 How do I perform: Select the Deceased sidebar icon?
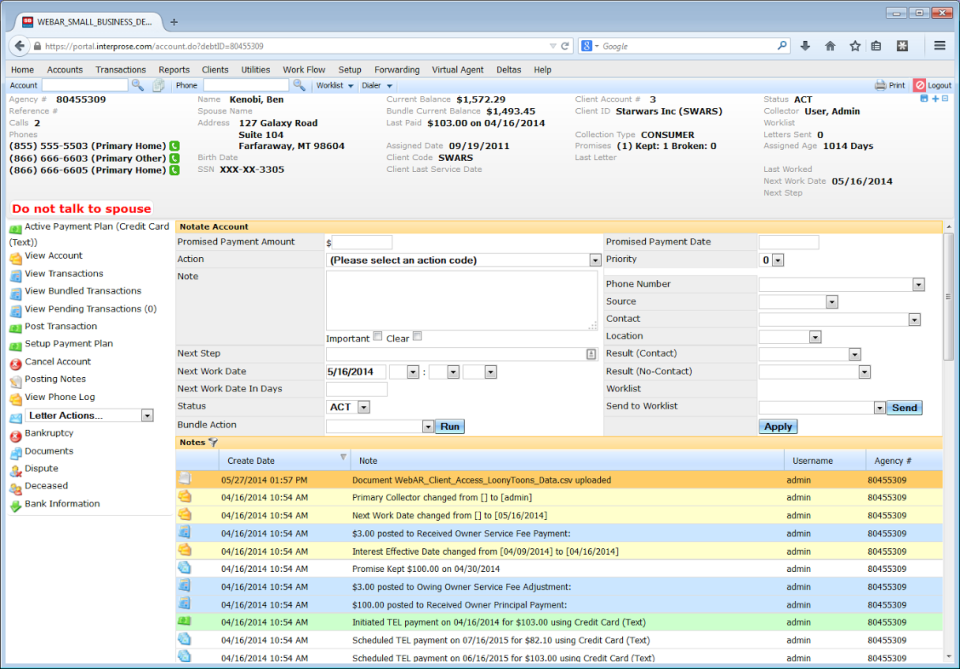click(17, 486)
